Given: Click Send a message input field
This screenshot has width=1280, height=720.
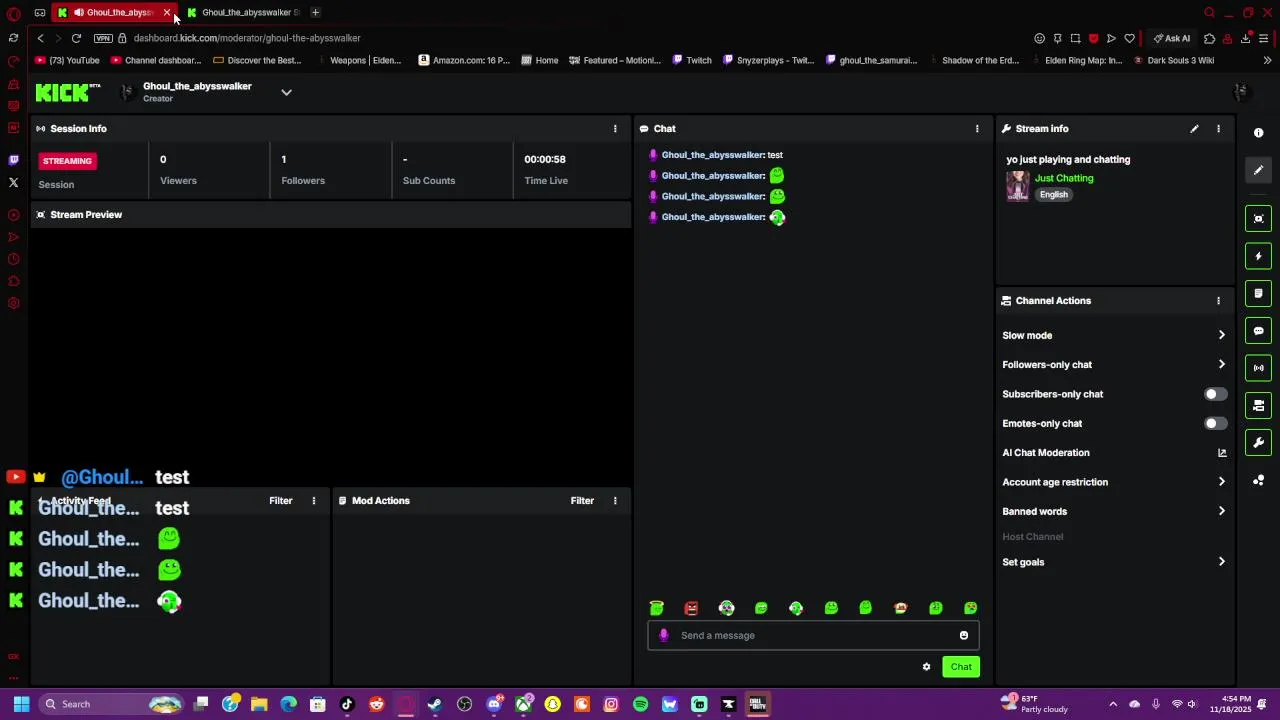Looking at the screenshot, I should (x=813, y=636).
